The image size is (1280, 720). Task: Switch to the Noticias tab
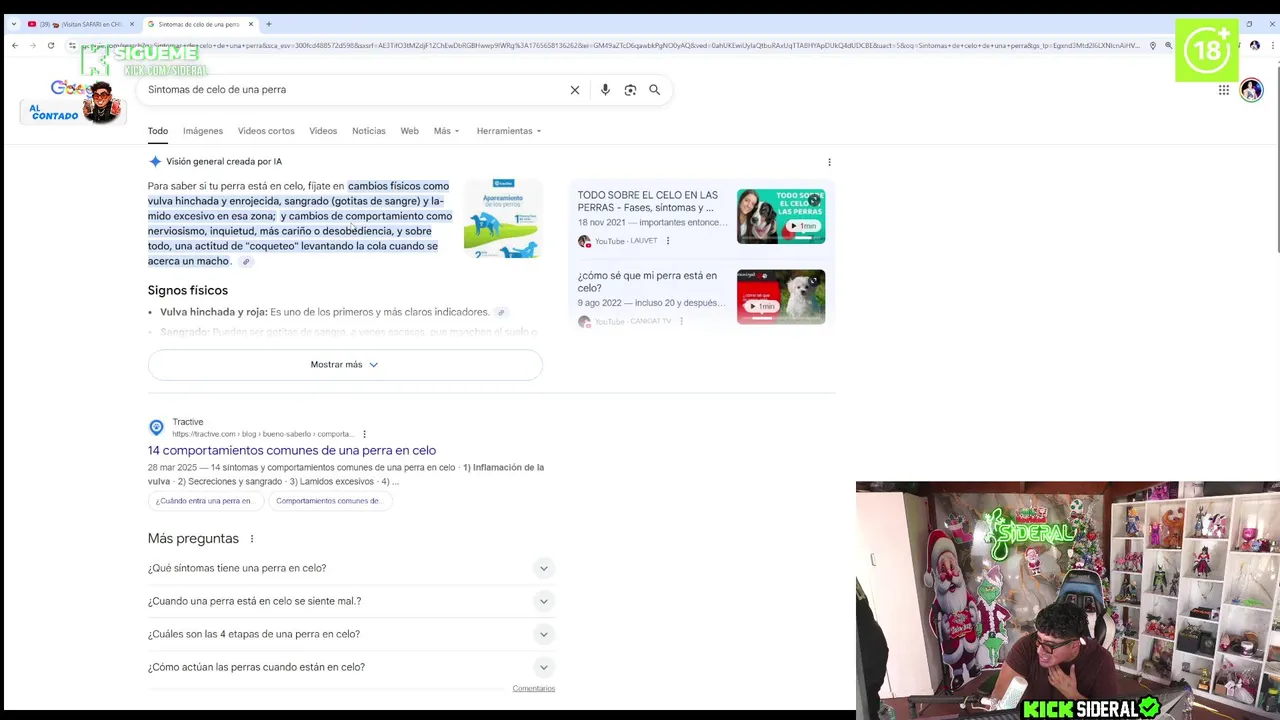(369, 131)
